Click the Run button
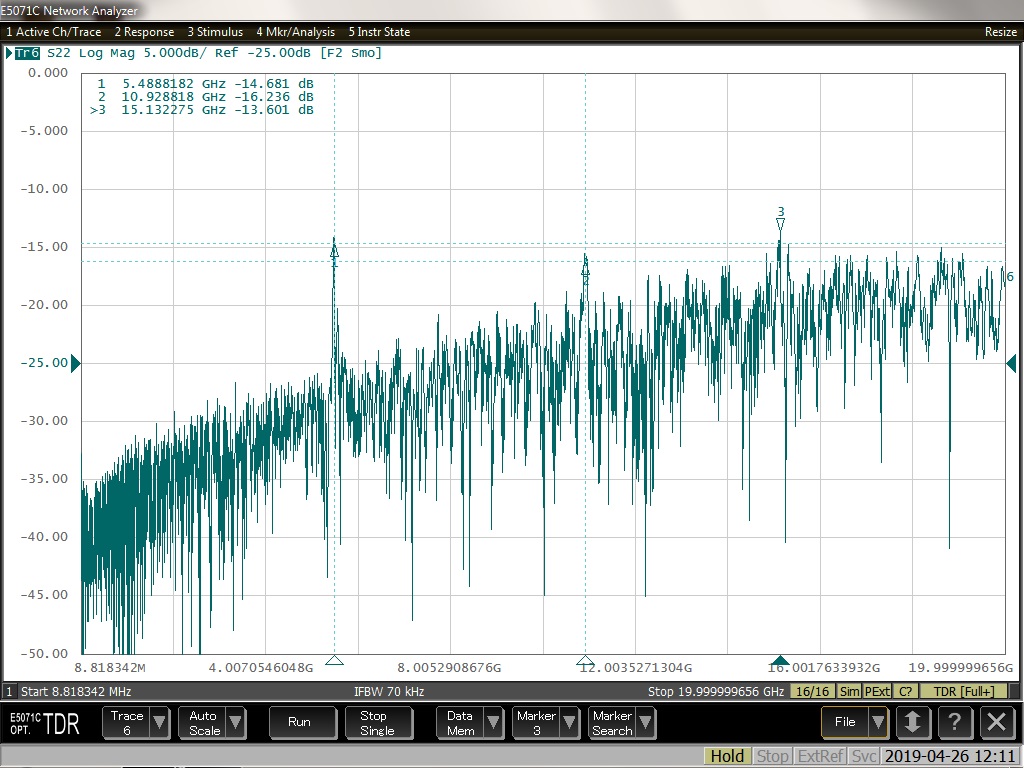1024x768 pixels. coord(299,722)
